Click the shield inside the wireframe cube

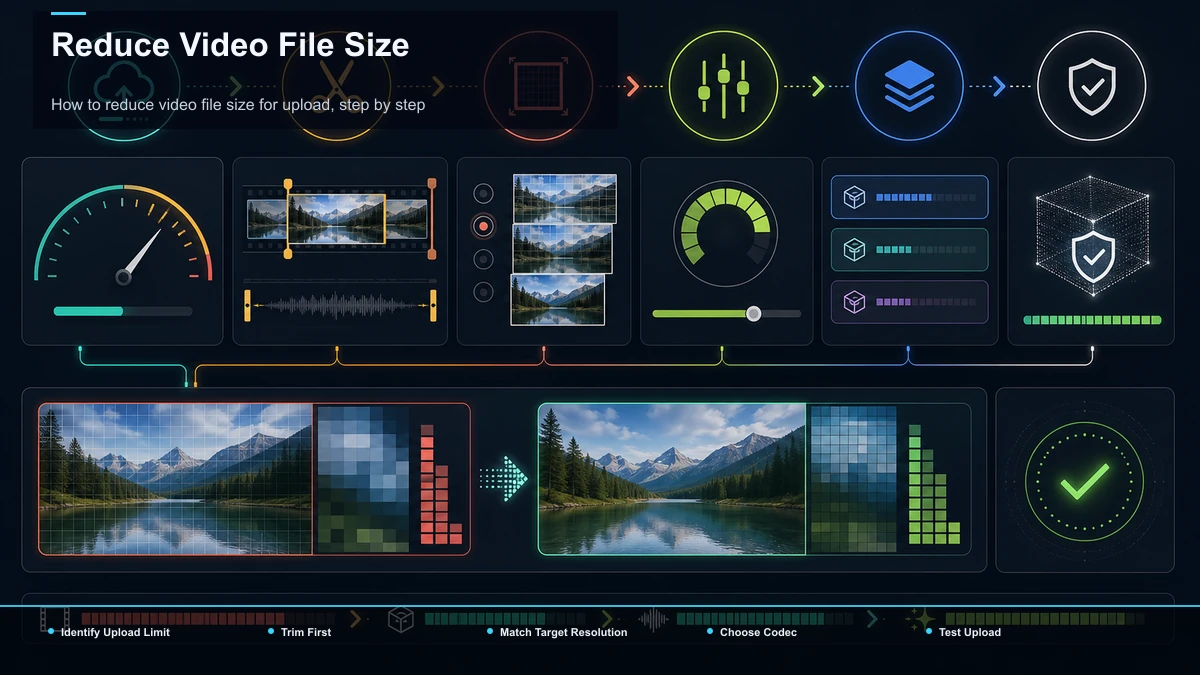point(1092,258)
